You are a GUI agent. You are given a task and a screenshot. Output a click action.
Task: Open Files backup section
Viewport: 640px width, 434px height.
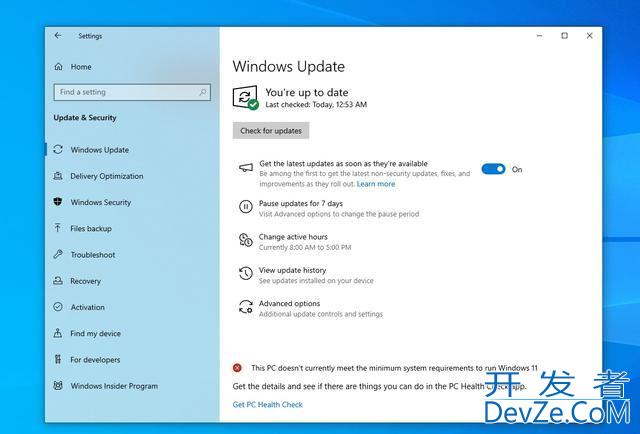tap(91, 229)
